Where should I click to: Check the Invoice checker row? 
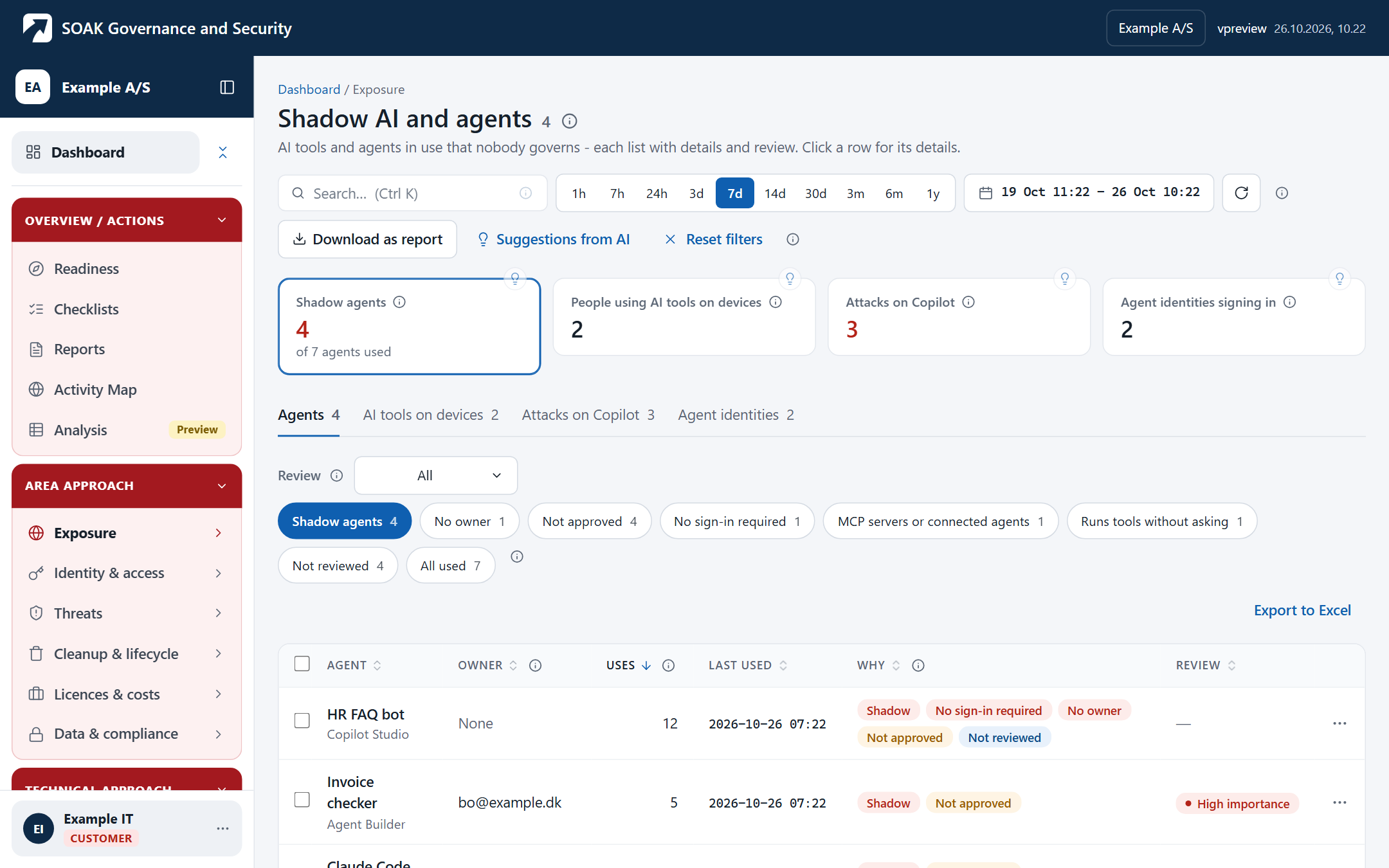pos(302,800)
